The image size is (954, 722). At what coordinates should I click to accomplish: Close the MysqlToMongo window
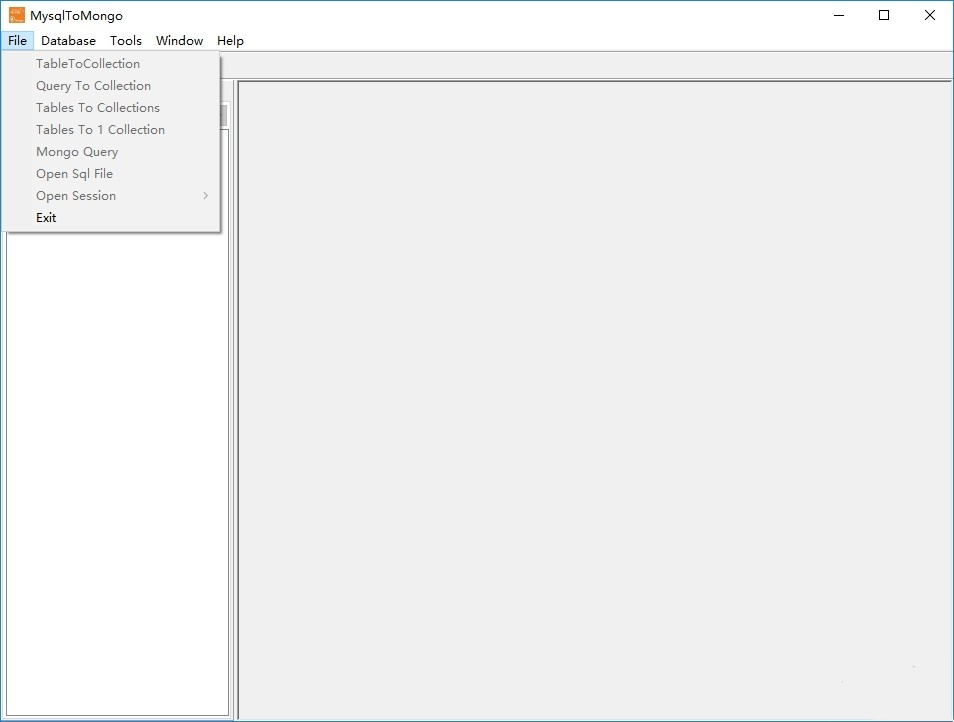930,15
